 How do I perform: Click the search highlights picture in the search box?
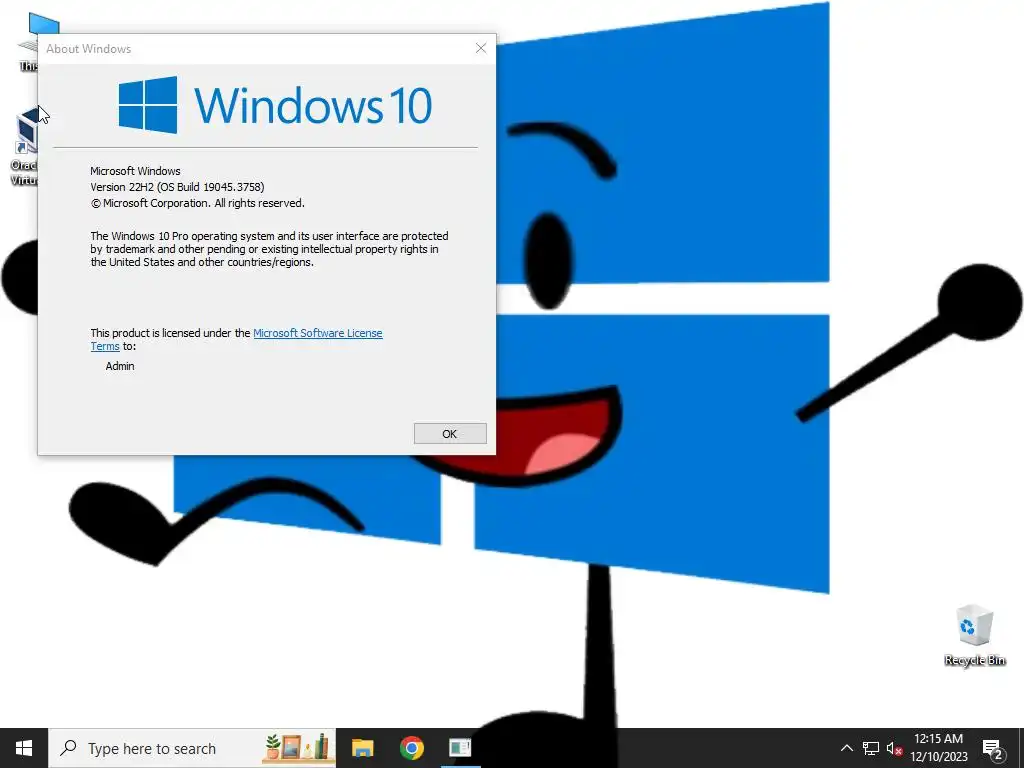(x=298, y=748)
